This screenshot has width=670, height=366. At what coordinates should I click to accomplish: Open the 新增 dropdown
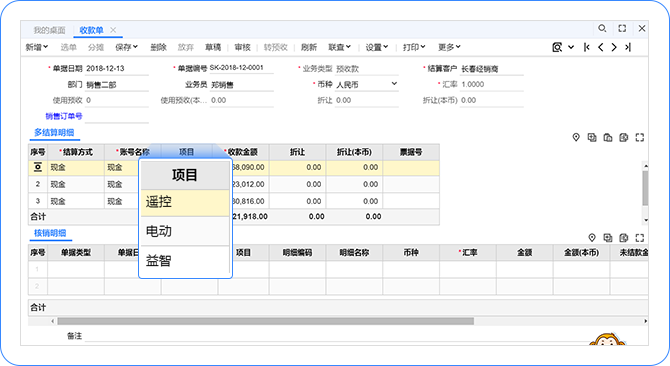[x=37, y=47]
